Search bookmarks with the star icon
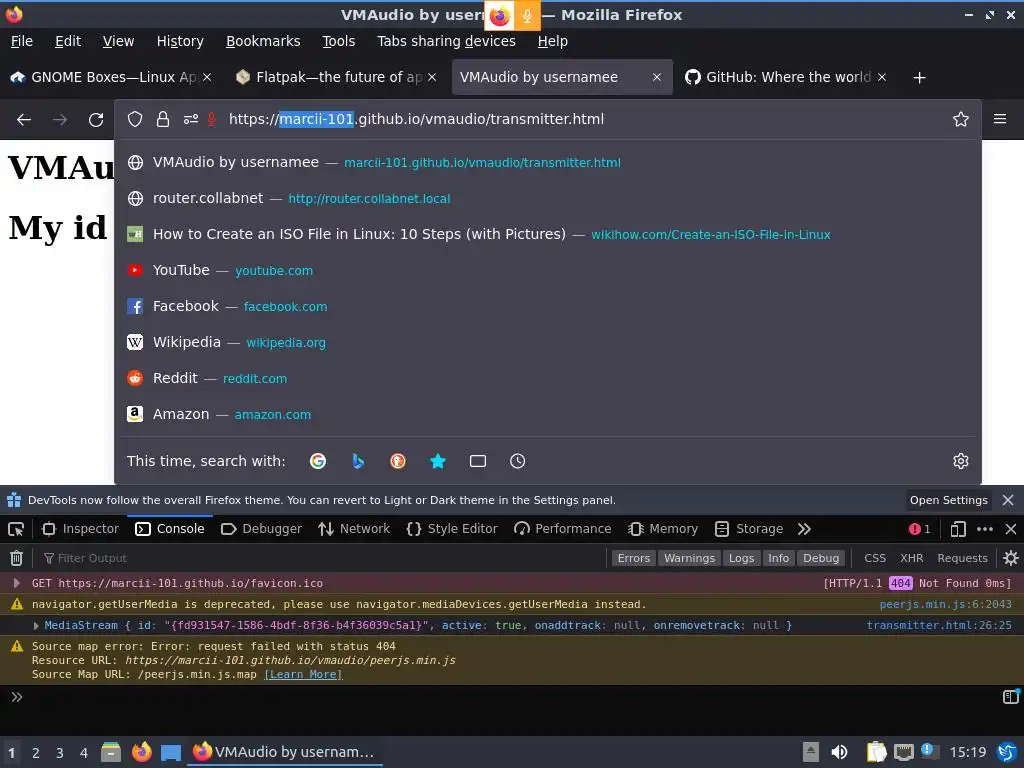Screen dimensions: 1024x768 click(438, 461)
